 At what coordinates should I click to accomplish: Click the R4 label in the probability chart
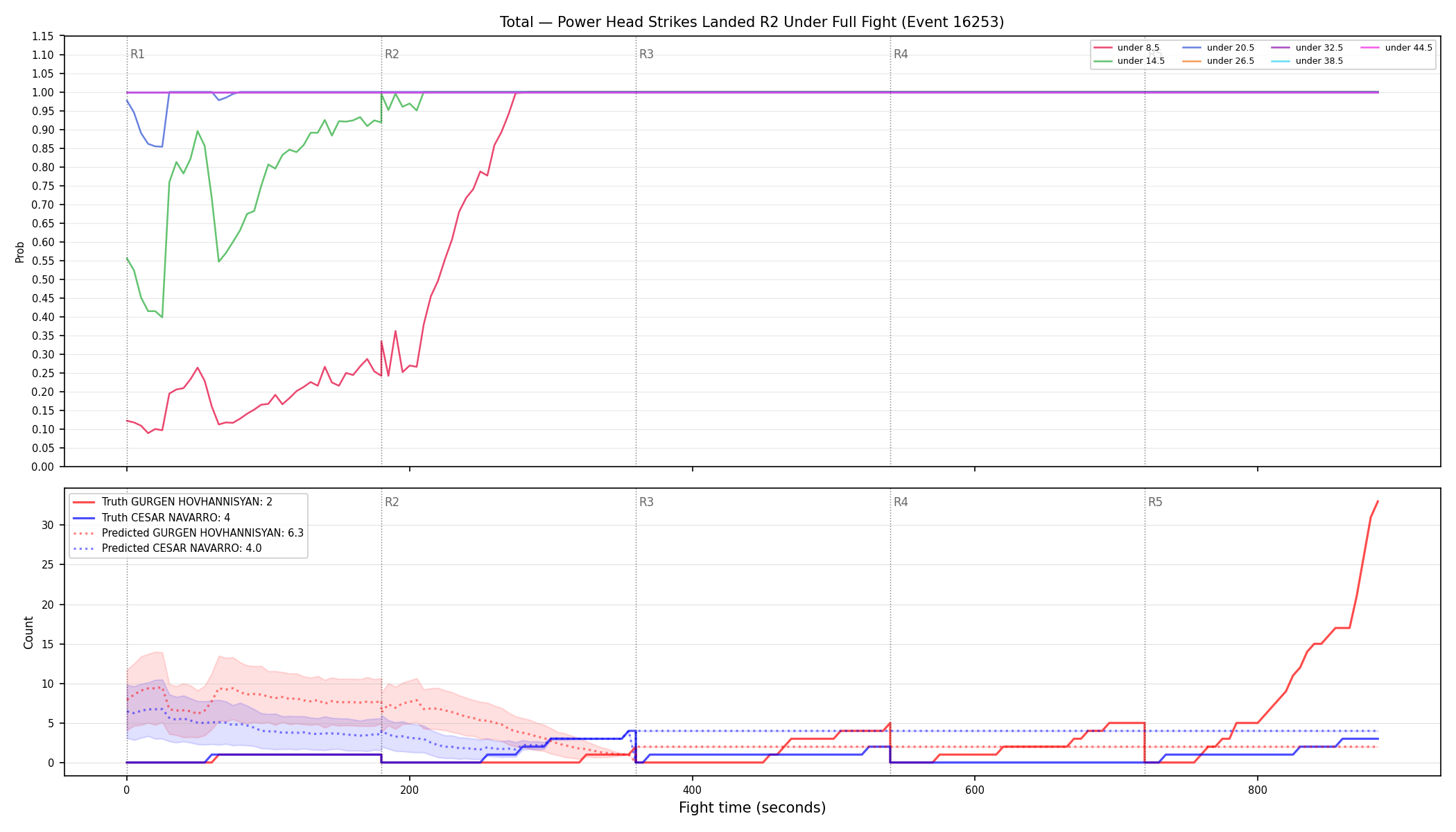click(x=901, y=54)
